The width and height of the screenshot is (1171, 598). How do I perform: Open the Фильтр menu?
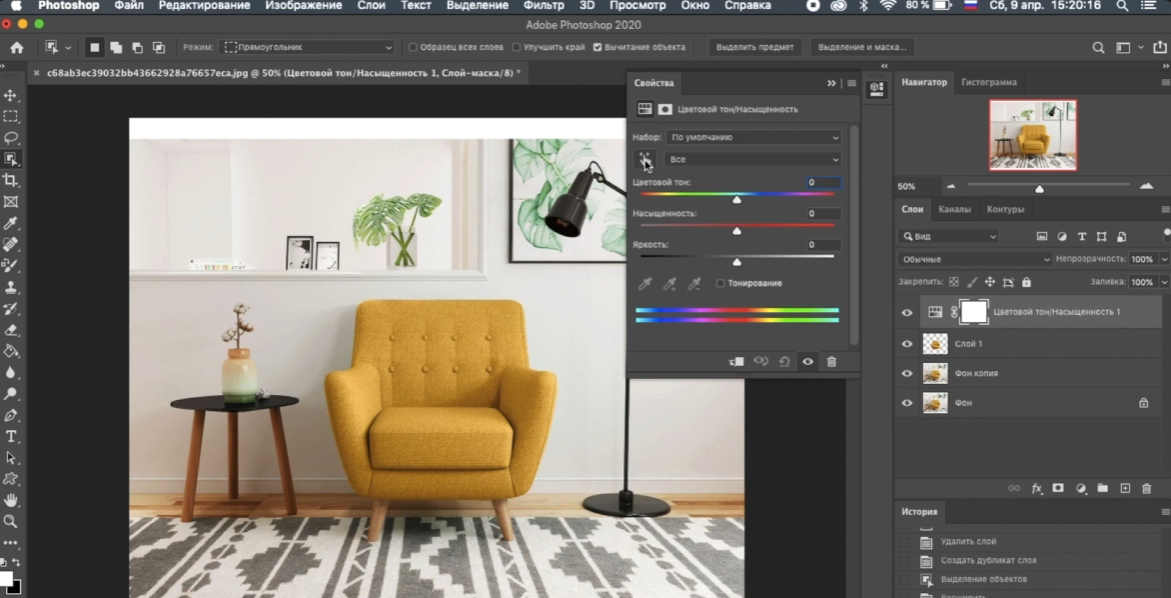(543, 5)
